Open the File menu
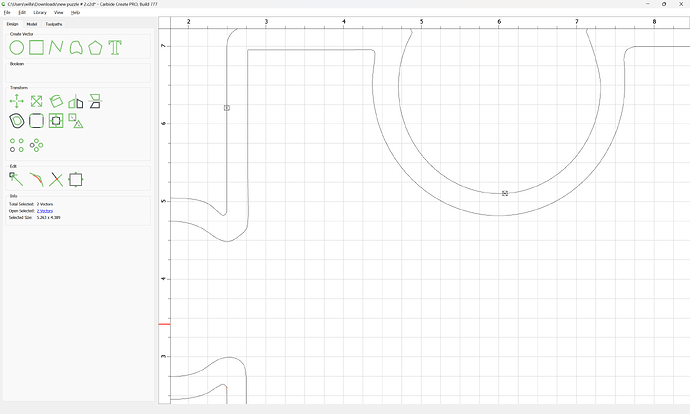This screenshot has width=690, height=414. tap(7, 12)
